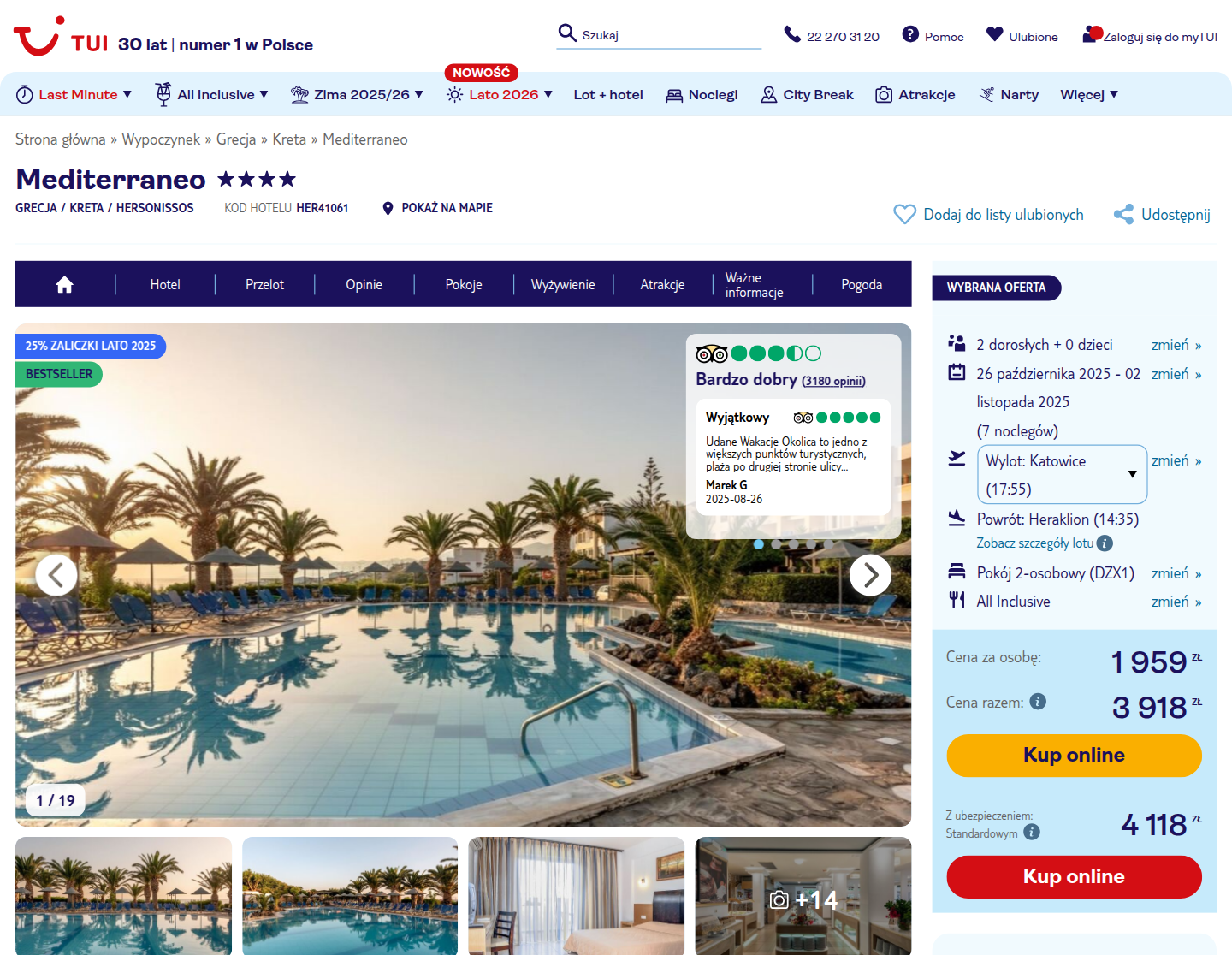Click the search magnifier icon
This screenshot has width=1232, height=955.
pos(566,33)
